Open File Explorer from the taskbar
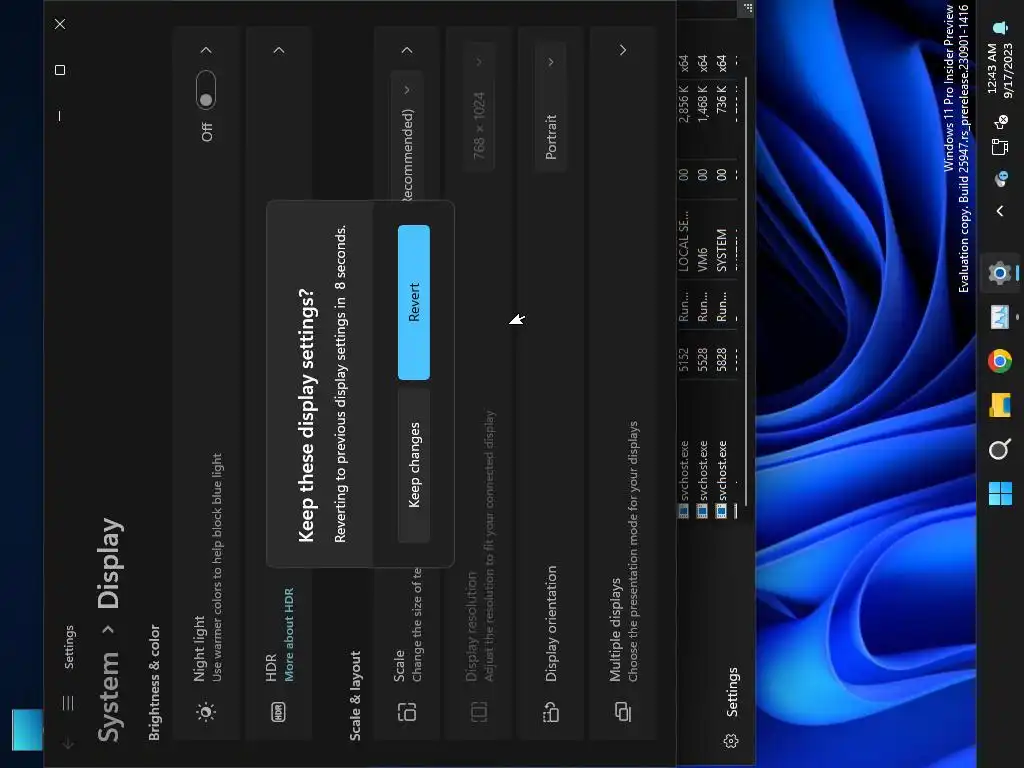Screen dimensions: 1024x768 click(x=1000, y=405)
